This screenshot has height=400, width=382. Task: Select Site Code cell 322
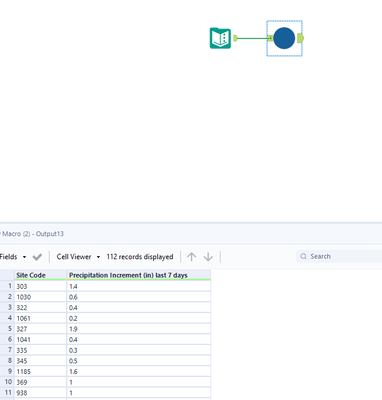(40, 308)
